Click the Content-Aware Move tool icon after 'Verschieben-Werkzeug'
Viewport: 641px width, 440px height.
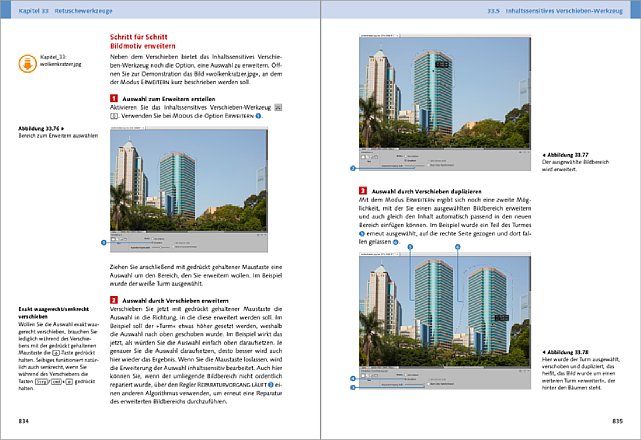pos(278,108)
